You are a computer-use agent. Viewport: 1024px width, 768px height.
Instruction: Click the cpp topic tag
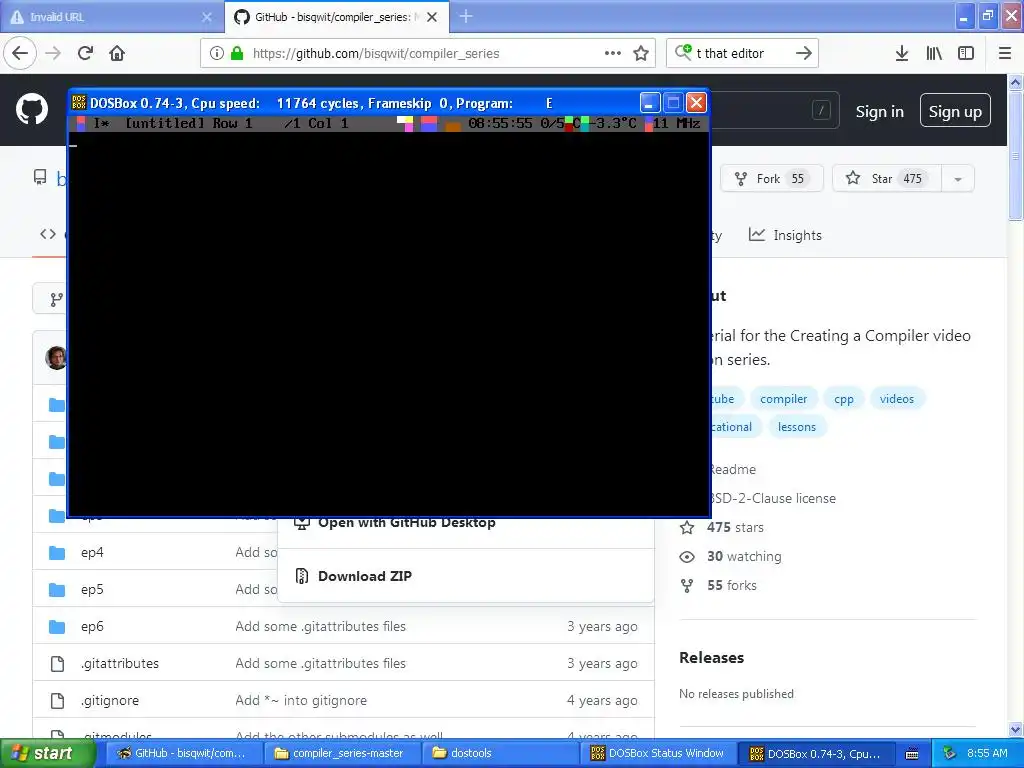[844, 399]
